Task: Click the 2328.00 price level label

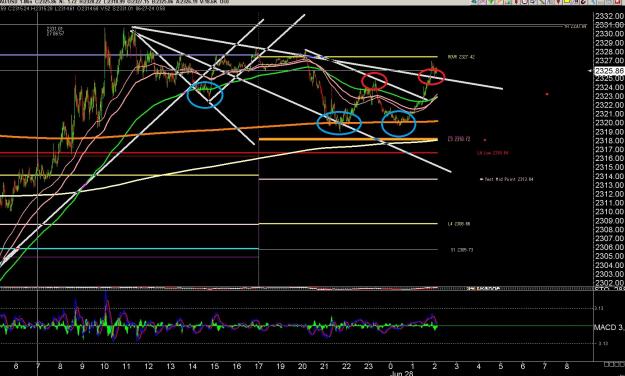Action: tap(609, 52)
